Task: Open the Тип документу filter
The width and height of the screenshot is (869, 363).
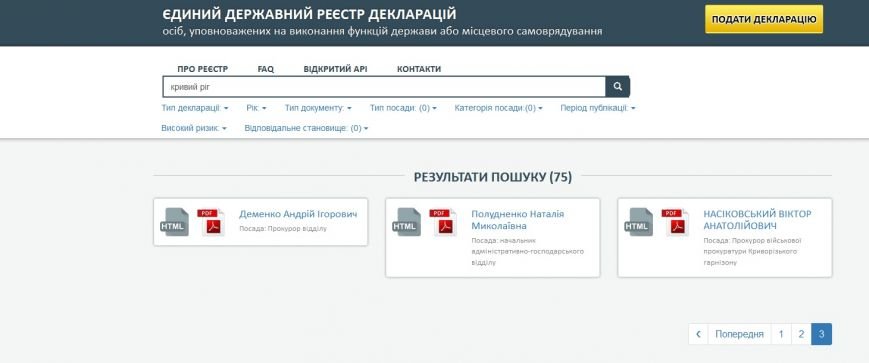Action: point(318,108)
